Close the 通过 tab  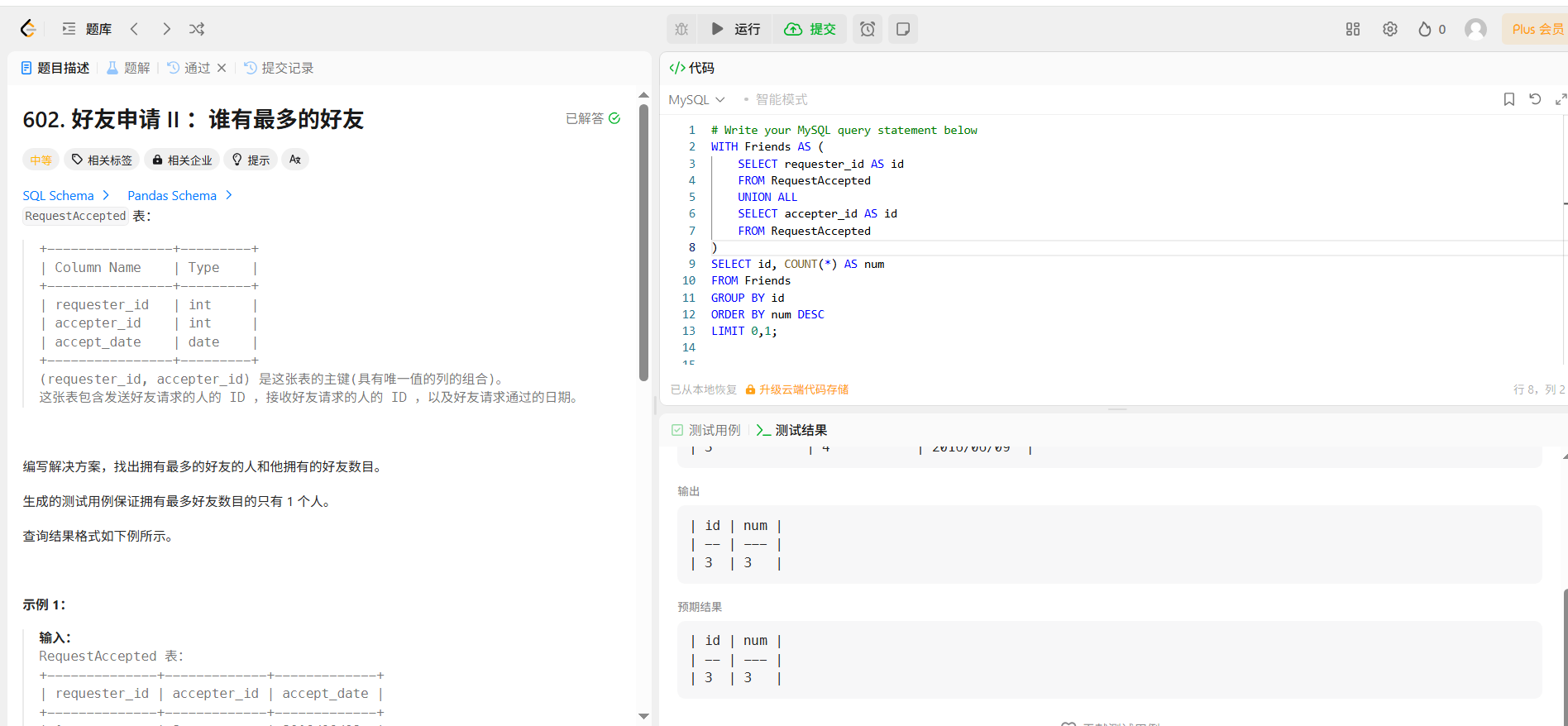click(222, 68)
